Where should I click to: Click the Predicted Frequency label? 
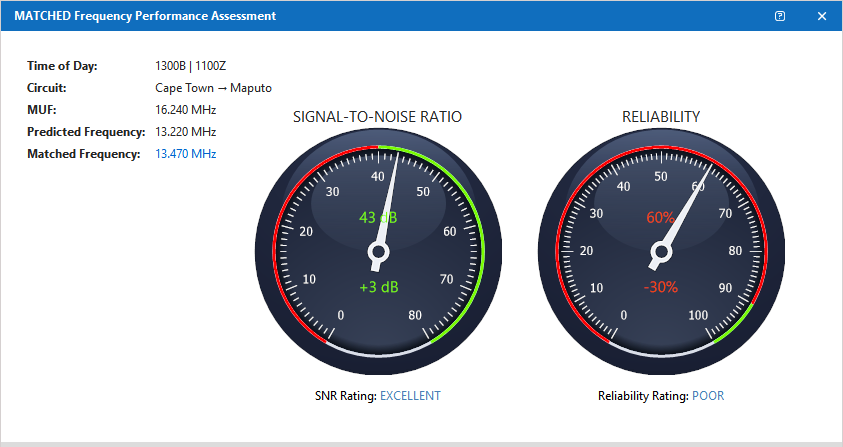pos(86,132)
